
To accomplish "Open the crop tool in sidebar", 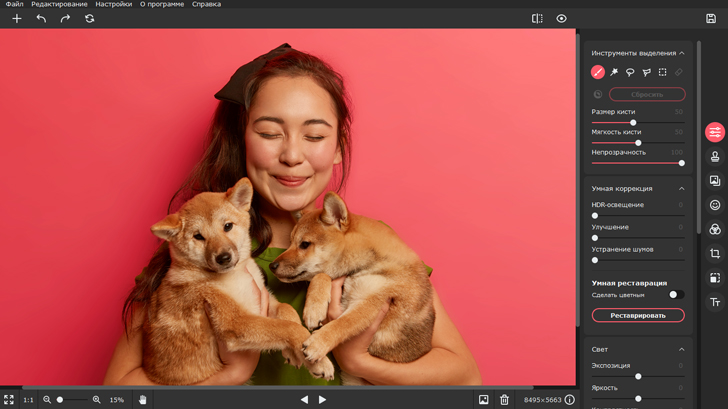I will [x=715, y=254].
